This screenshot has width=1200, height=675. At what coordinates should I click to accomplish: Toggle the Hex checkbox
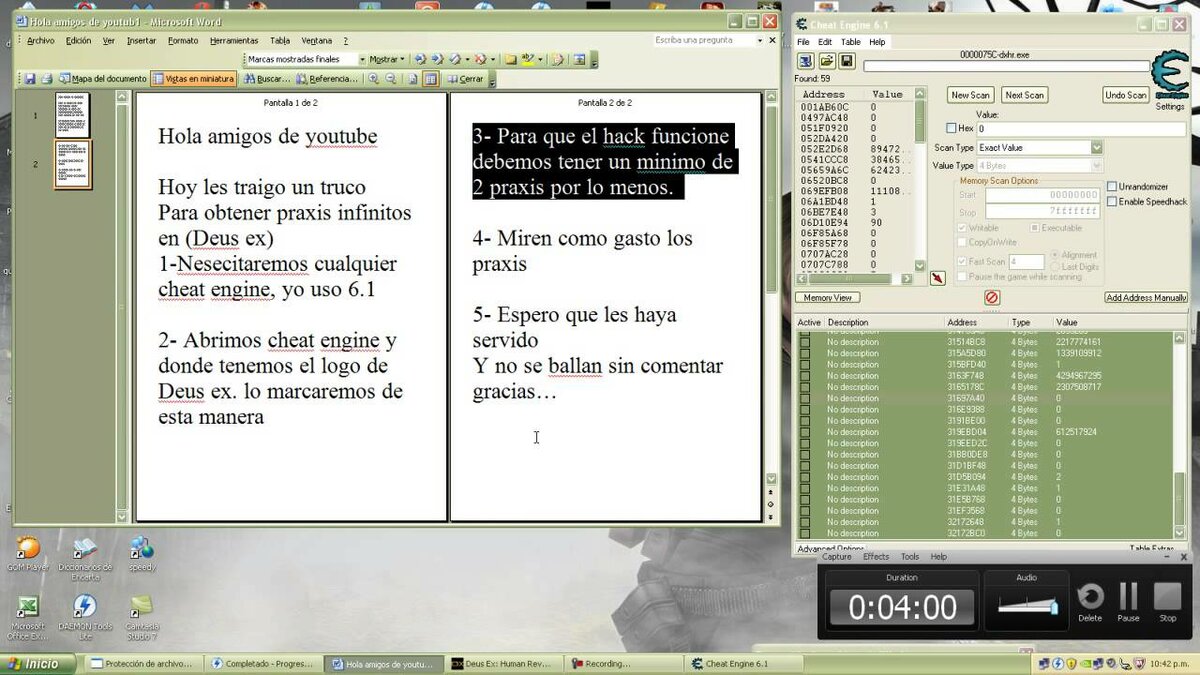pyautogui.click(x=951, y=128)
